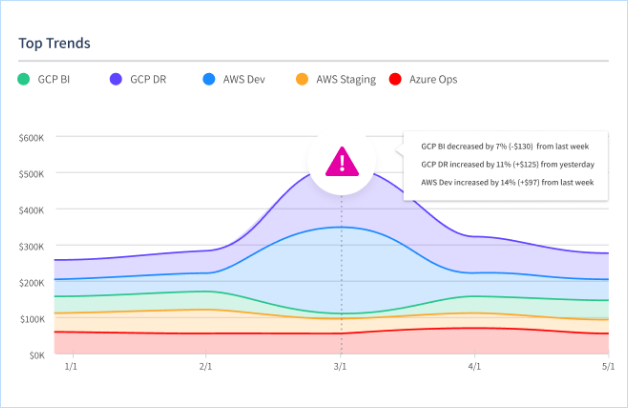The width and height of the screenshot is (628, 408).
Task: Click the blue AWS Dev legend dot
Action: 208,79
